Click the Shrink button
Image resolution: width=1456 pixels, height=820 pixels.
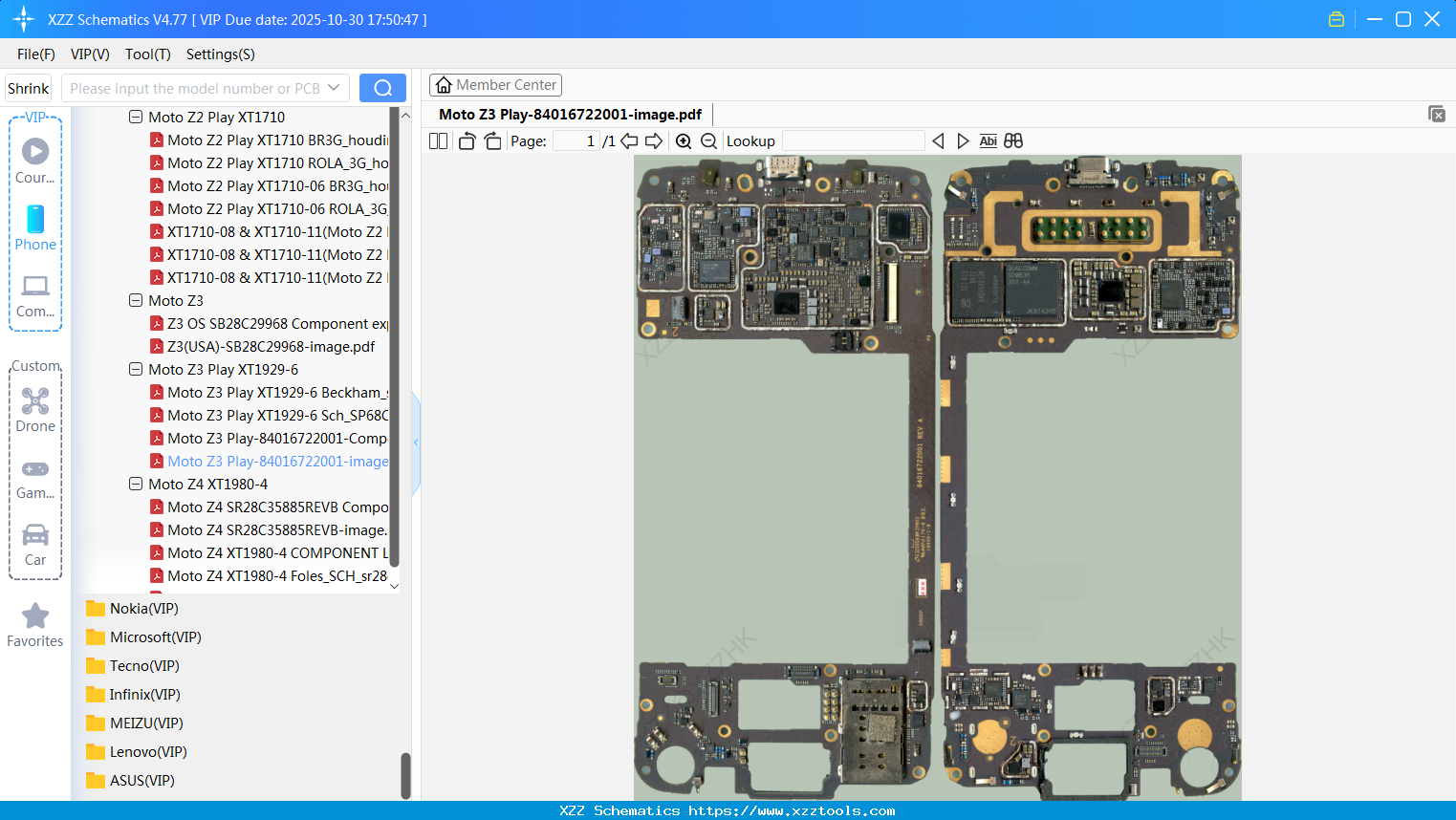29,88
